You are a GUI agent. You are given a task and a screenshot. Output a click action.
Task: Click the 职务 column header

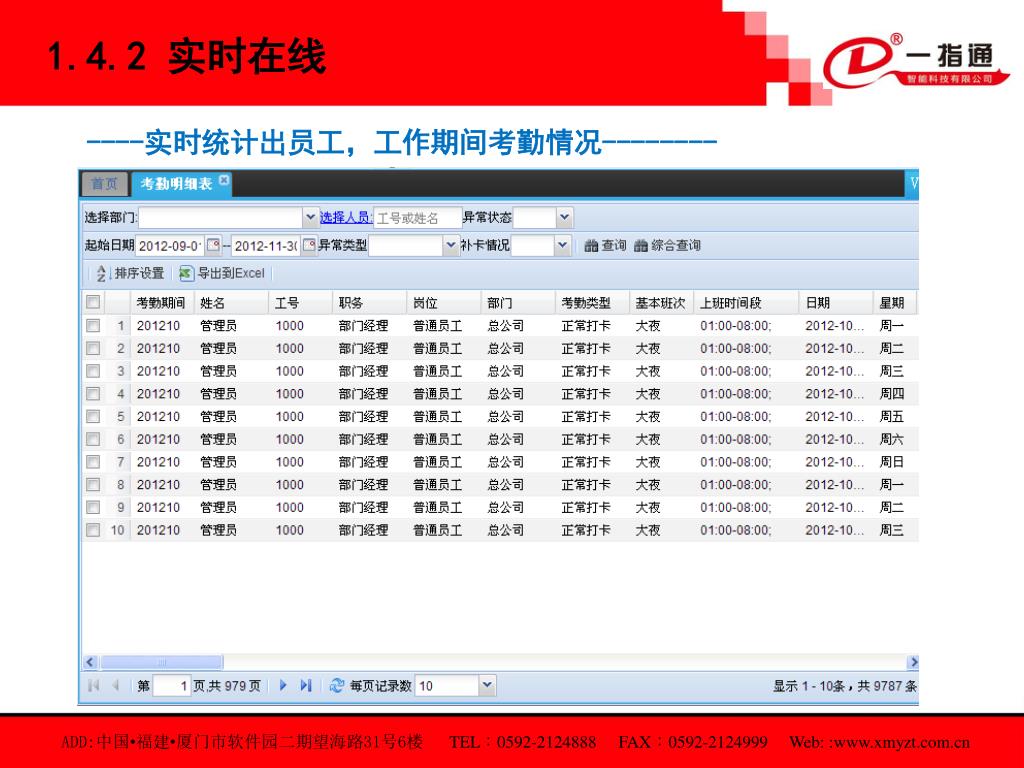[370, 302]
